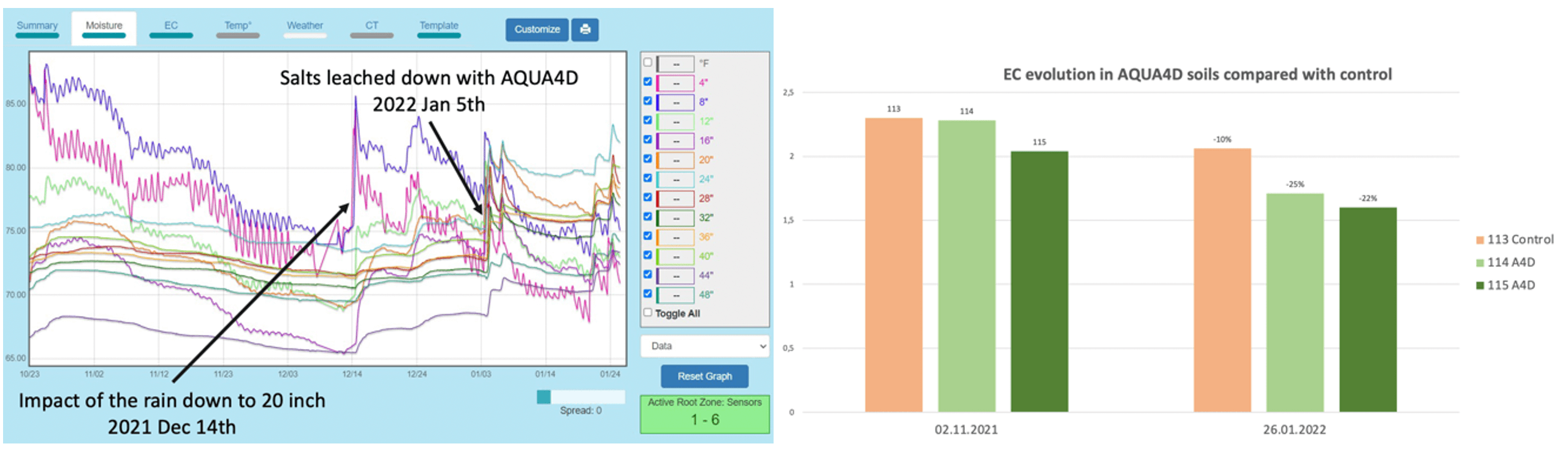1568x449 pixels.
Task: Open the Data dropdown menu
Action: [x=705, y=346]
